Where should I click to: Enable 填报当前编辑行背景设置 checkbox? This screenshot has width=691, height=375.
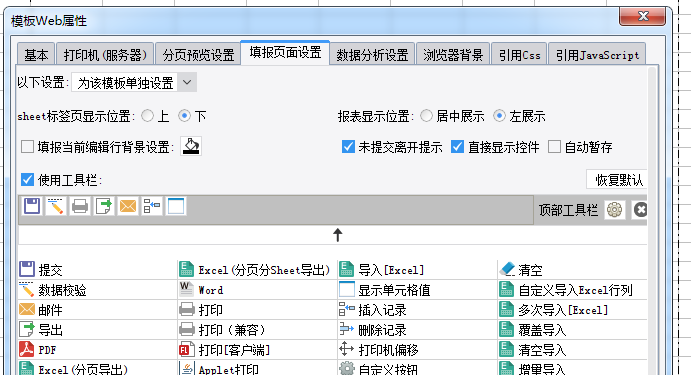point(28,146)
